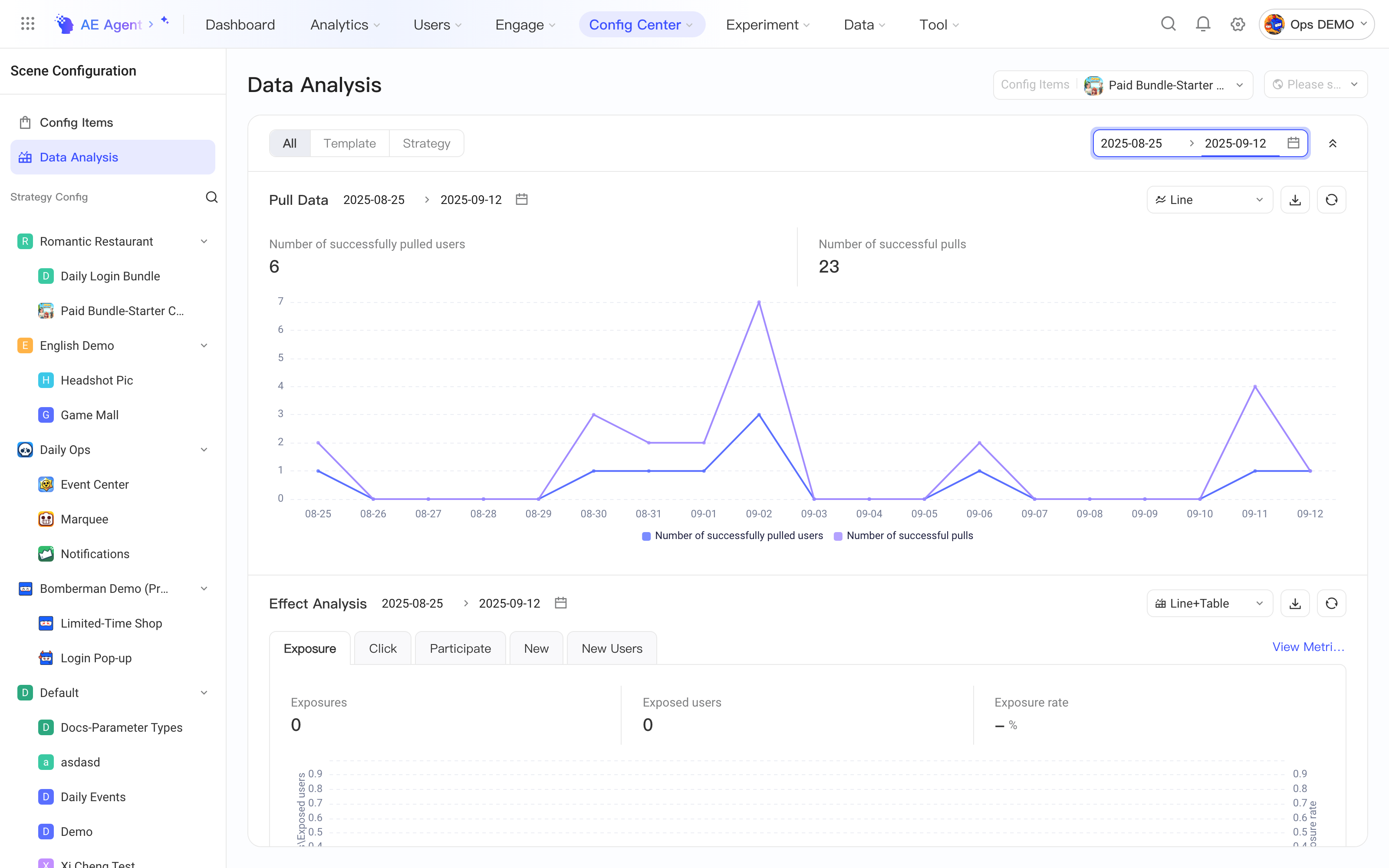Open Pull Data date calendar icon
Image resolution: width=1389 pixels, height=868 pixels.
coord(521,199)
